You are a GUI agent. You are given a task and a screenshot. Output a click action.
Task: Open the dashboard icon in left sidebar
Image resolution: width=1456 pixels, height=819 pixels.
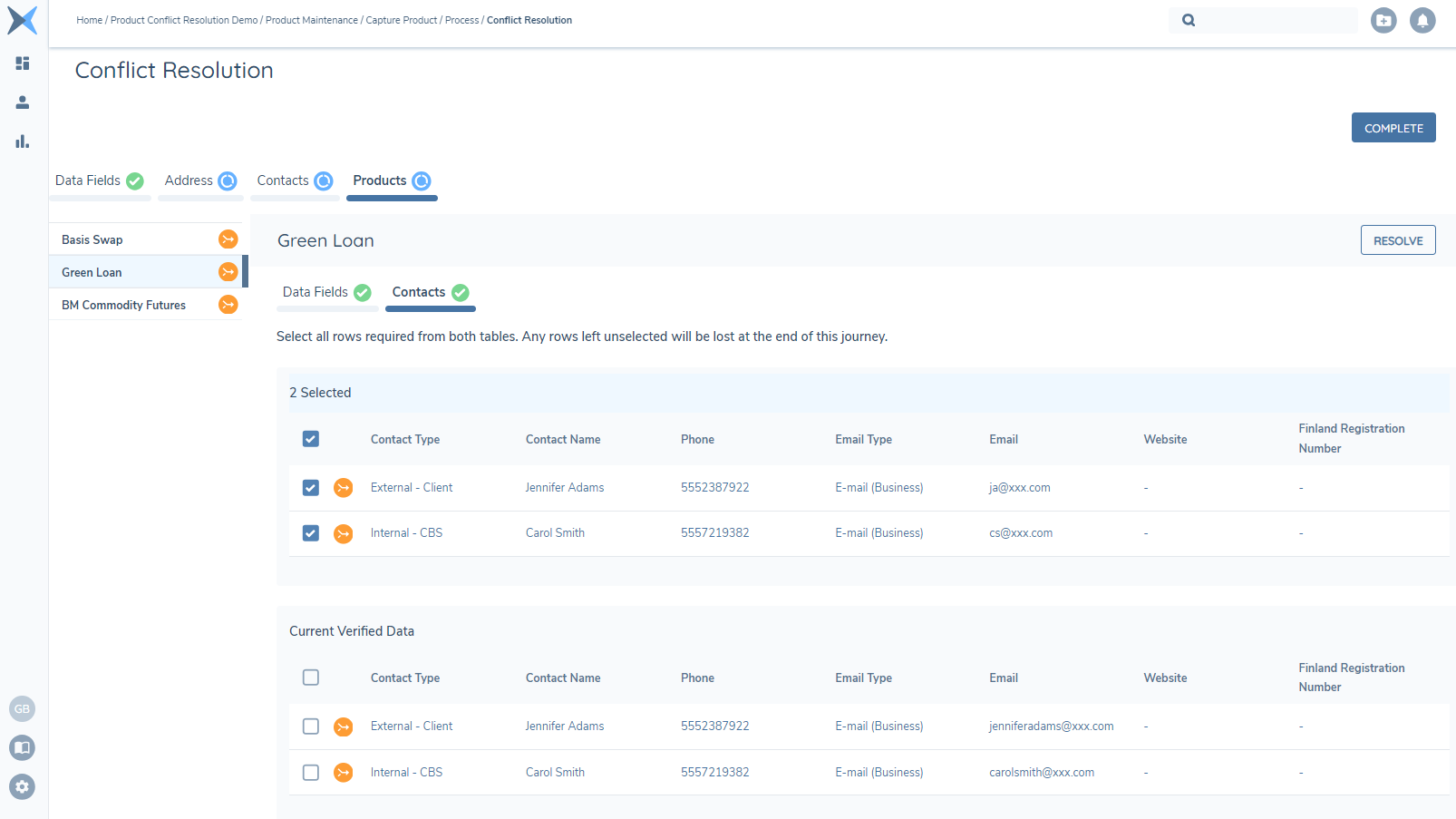pyautogui.click(x=22, y=63)
